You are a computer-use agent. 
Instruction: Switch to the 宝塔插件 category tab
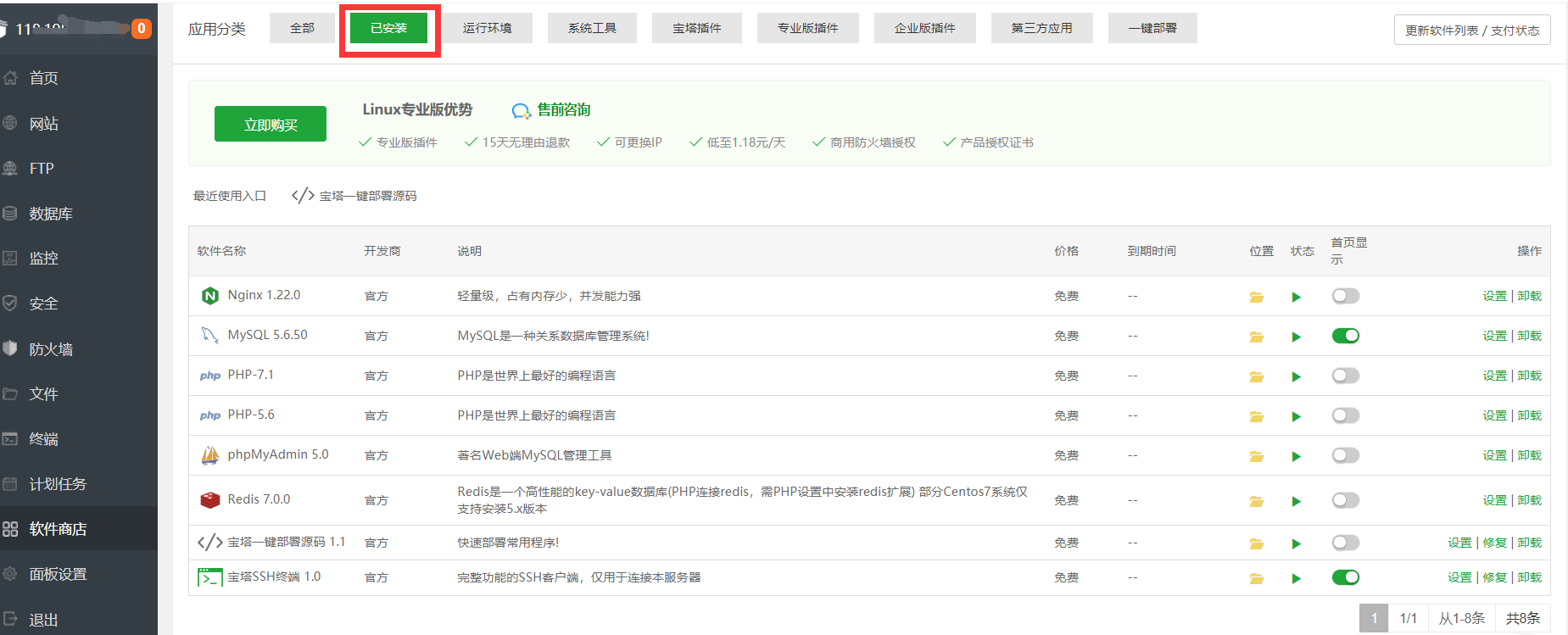[697, 28]
